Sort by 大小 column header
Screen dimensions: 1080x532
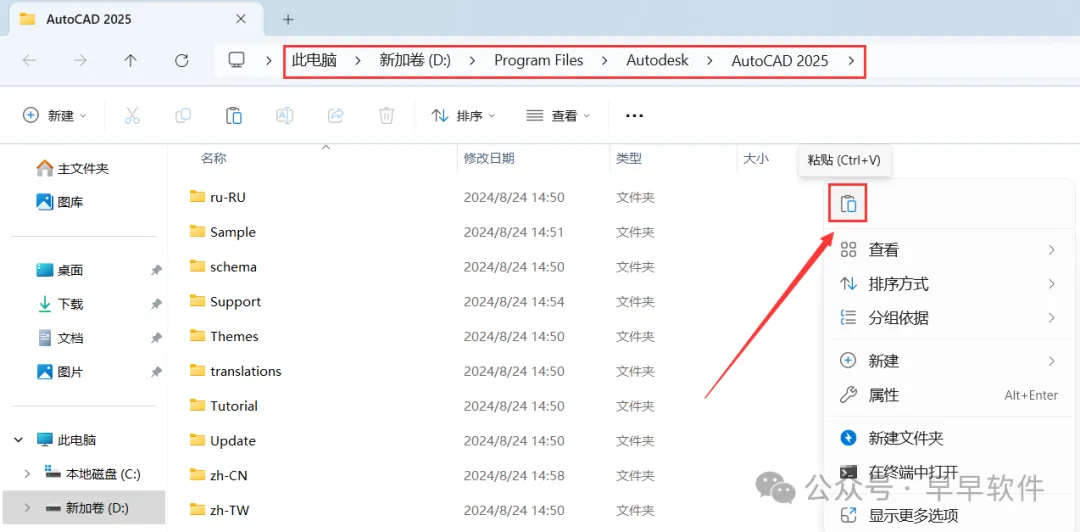click(756, 158)
